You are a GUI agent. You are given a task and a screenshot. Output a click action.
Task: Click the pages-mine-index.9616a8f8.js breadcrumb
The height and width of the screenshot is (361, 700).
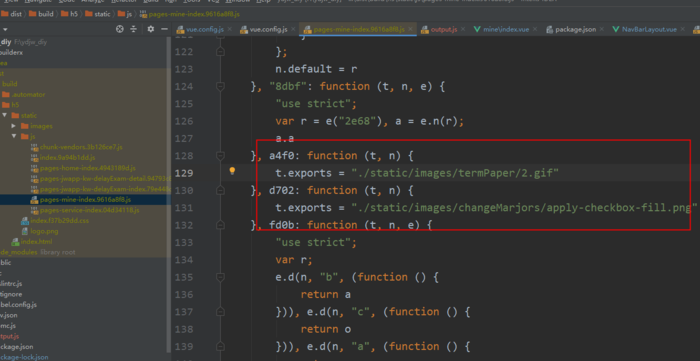tap(190, 14)
